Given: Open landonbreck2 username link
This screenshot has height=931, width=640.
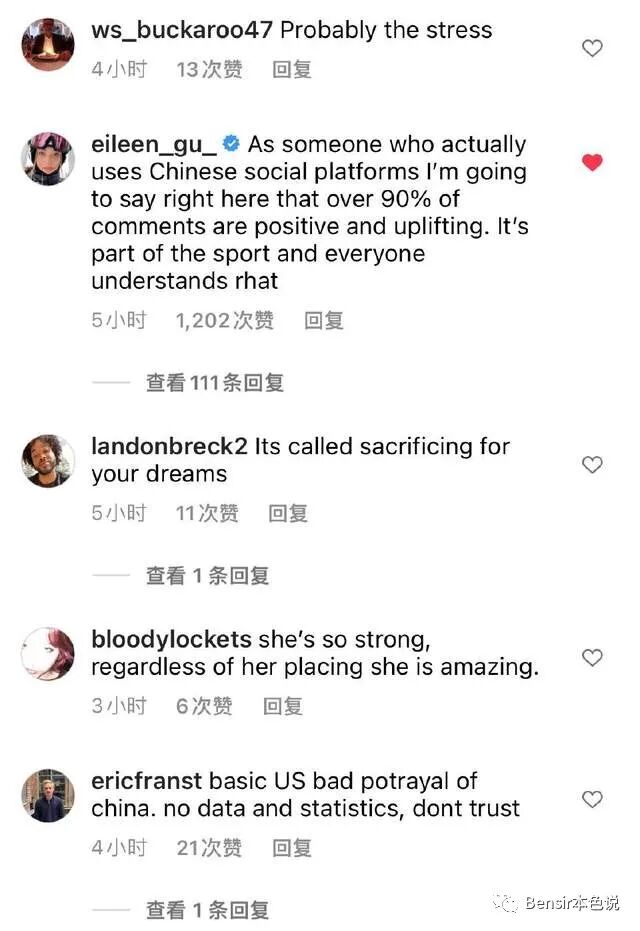Looking at the screenshot, I should tap(169, 446).
